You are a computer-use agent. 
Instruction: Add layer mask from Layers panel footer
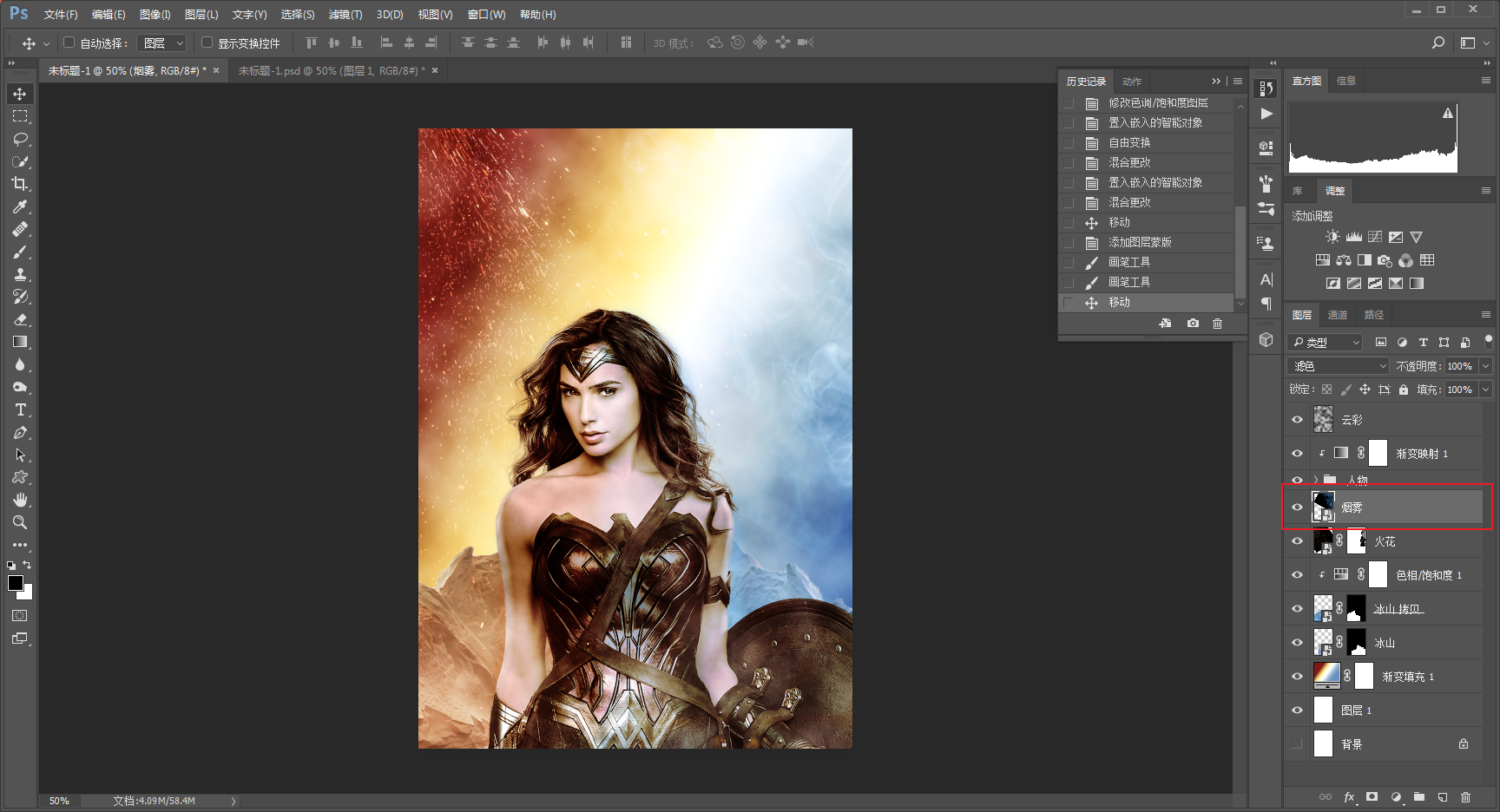[x=1372, y=796]
